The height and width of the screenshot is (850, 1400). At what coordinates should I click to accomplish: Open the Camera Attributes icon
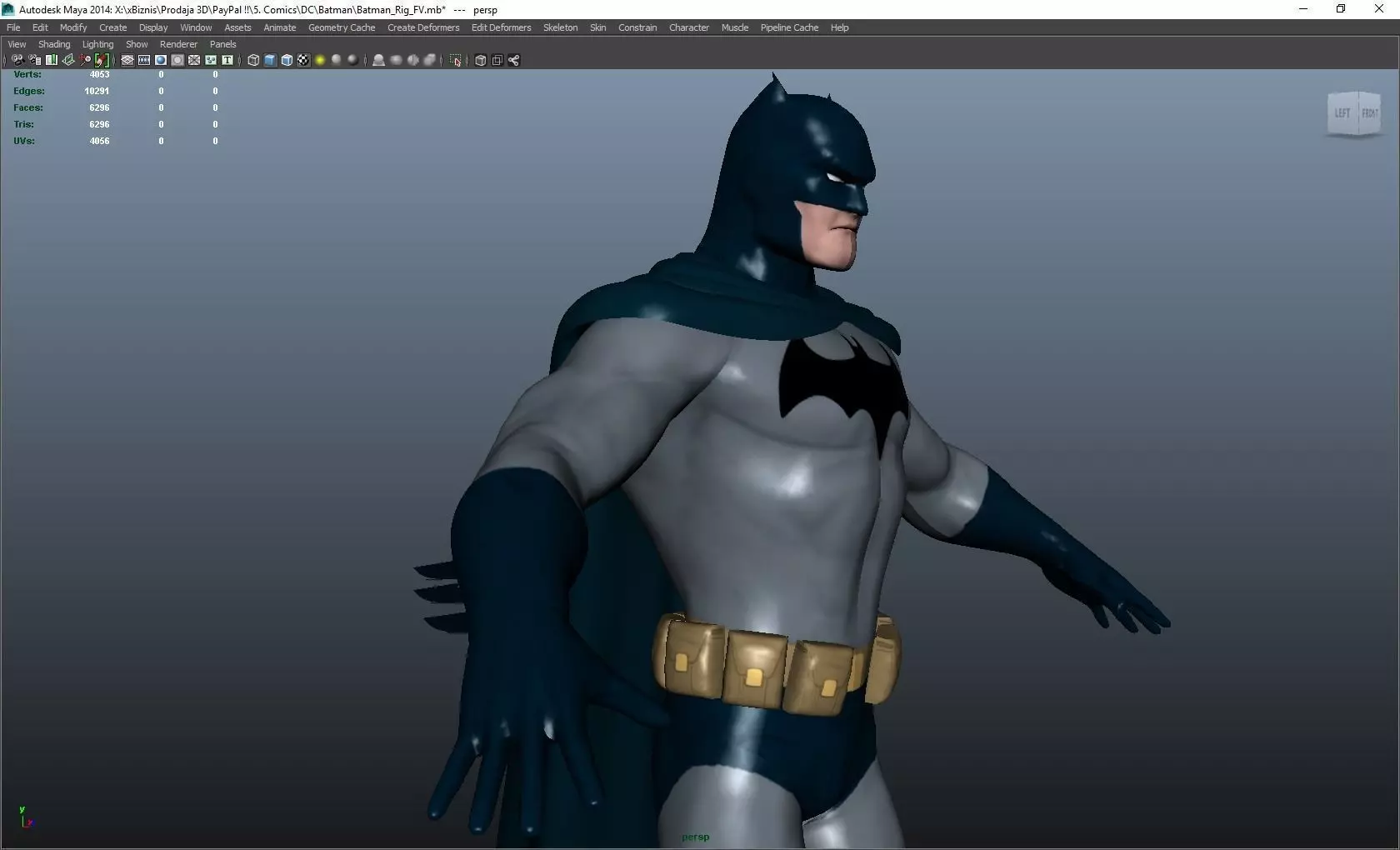35,60
